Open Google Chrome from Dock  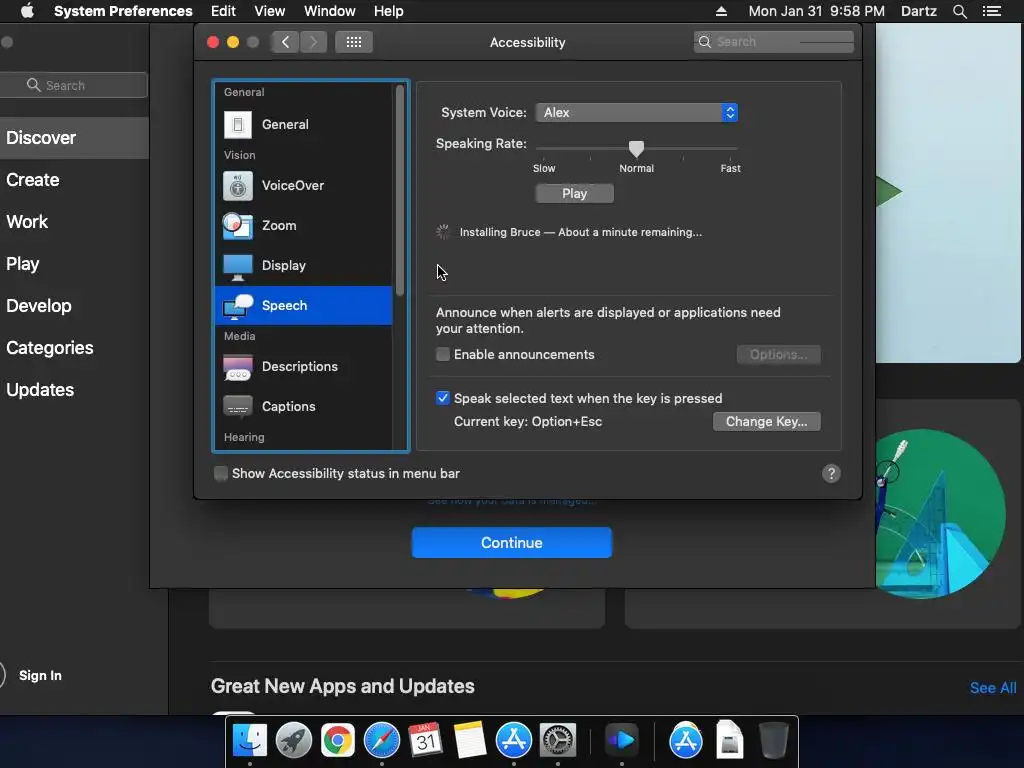click(338, 740)
